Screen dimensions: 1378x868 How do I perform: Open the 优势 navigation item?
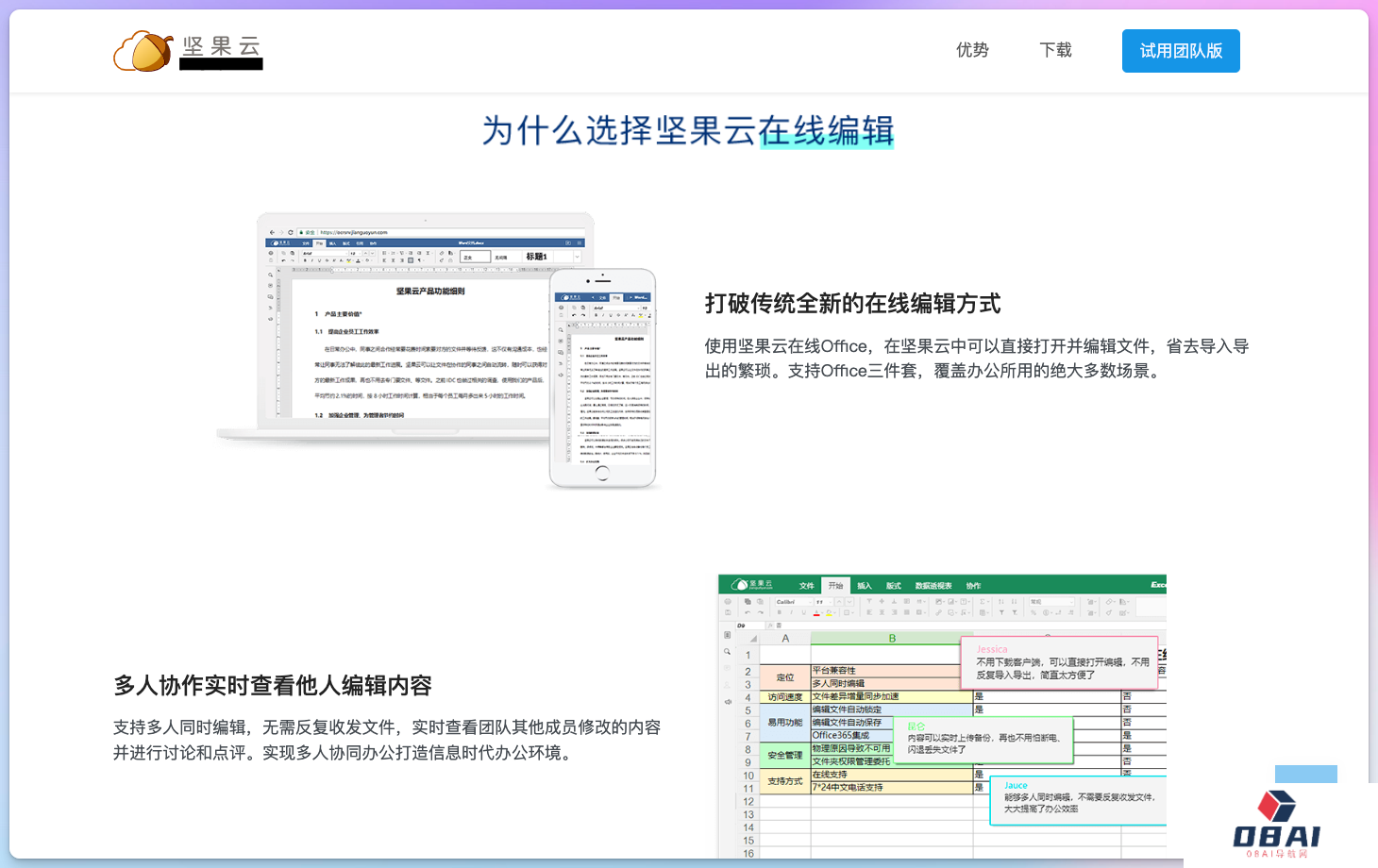pyautogui.click(x=972, y=51)
